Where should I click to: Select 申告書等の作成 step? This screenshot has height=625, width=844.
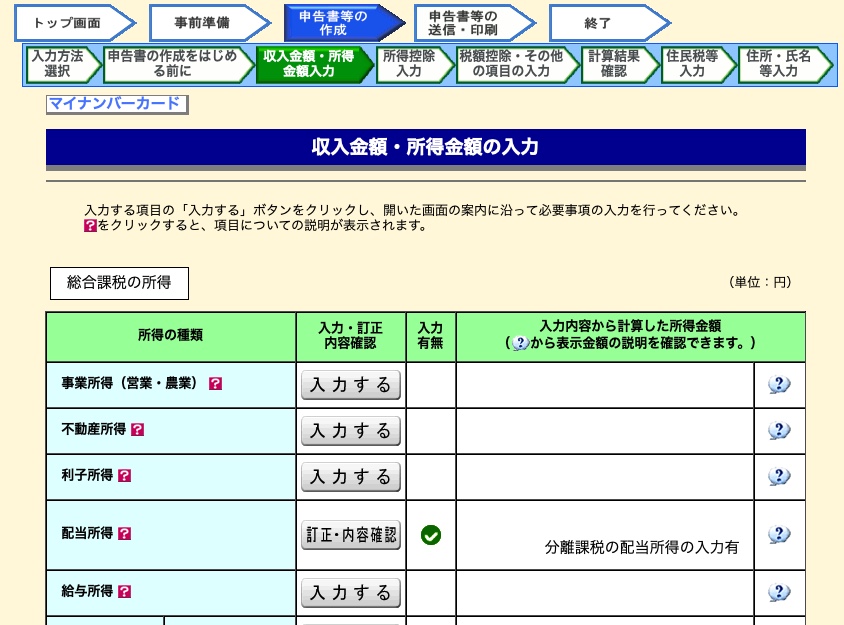[x=343, y=23]
